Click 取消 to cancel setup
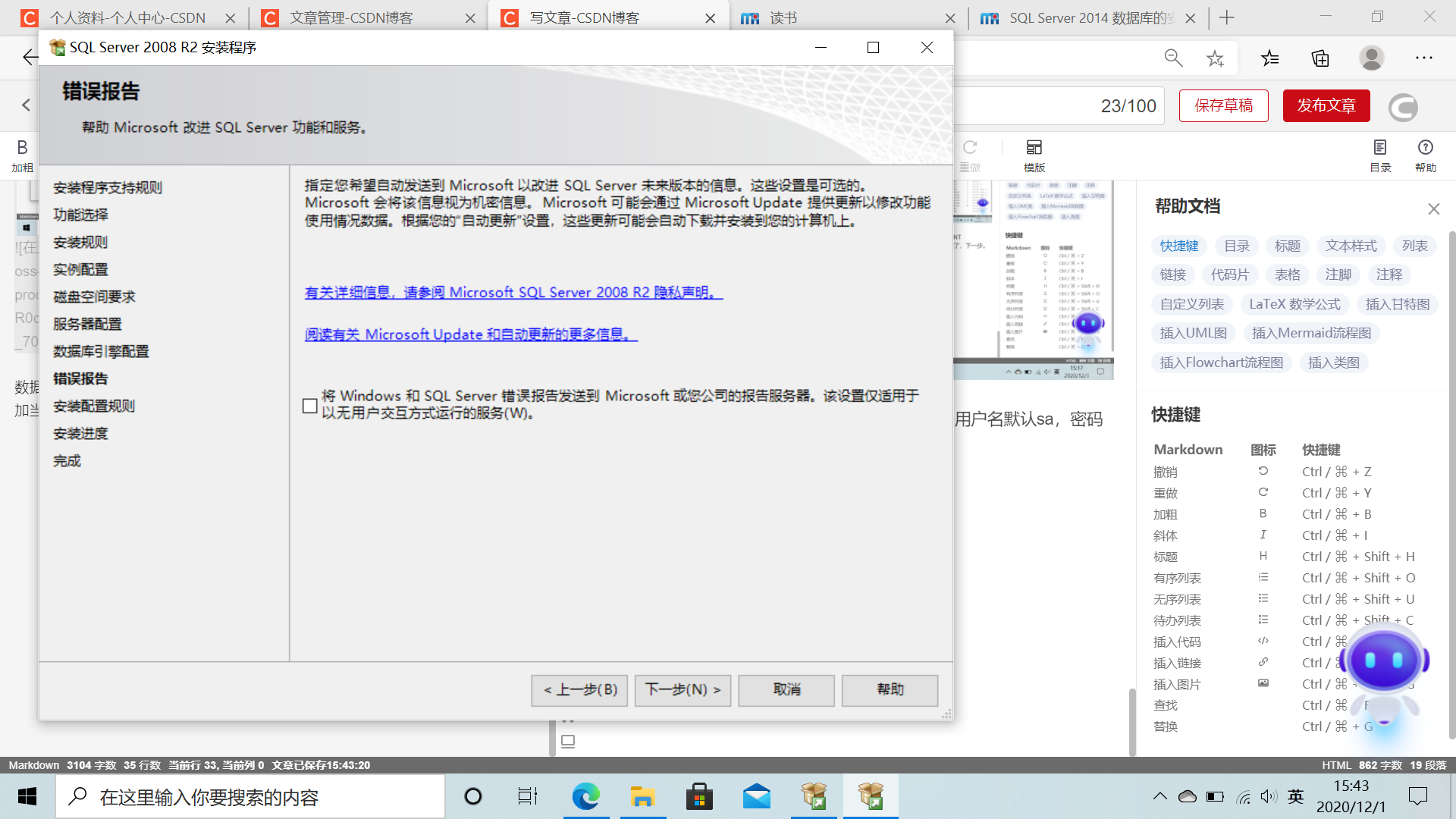 (786, 690)
